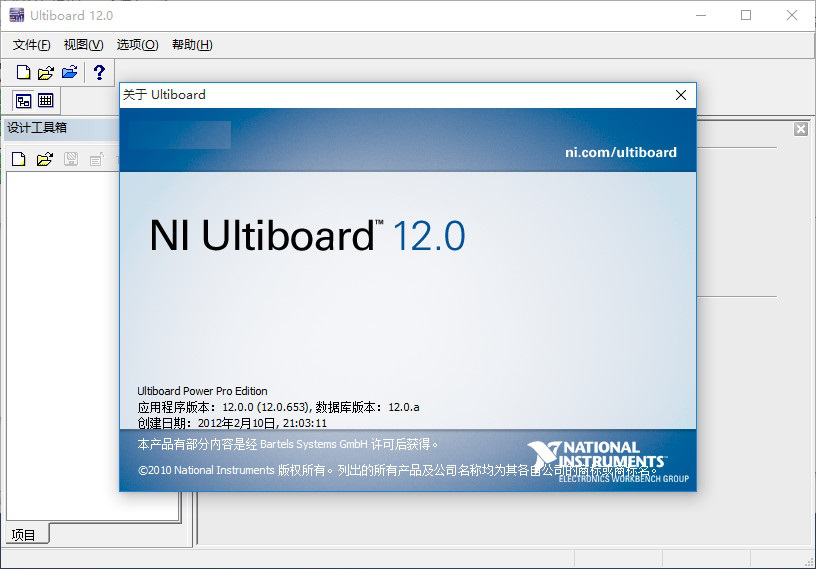816x569 pixels.
Task: Maximize the Ultiboard 12.0 main window
Action: (x=746, y=15)
